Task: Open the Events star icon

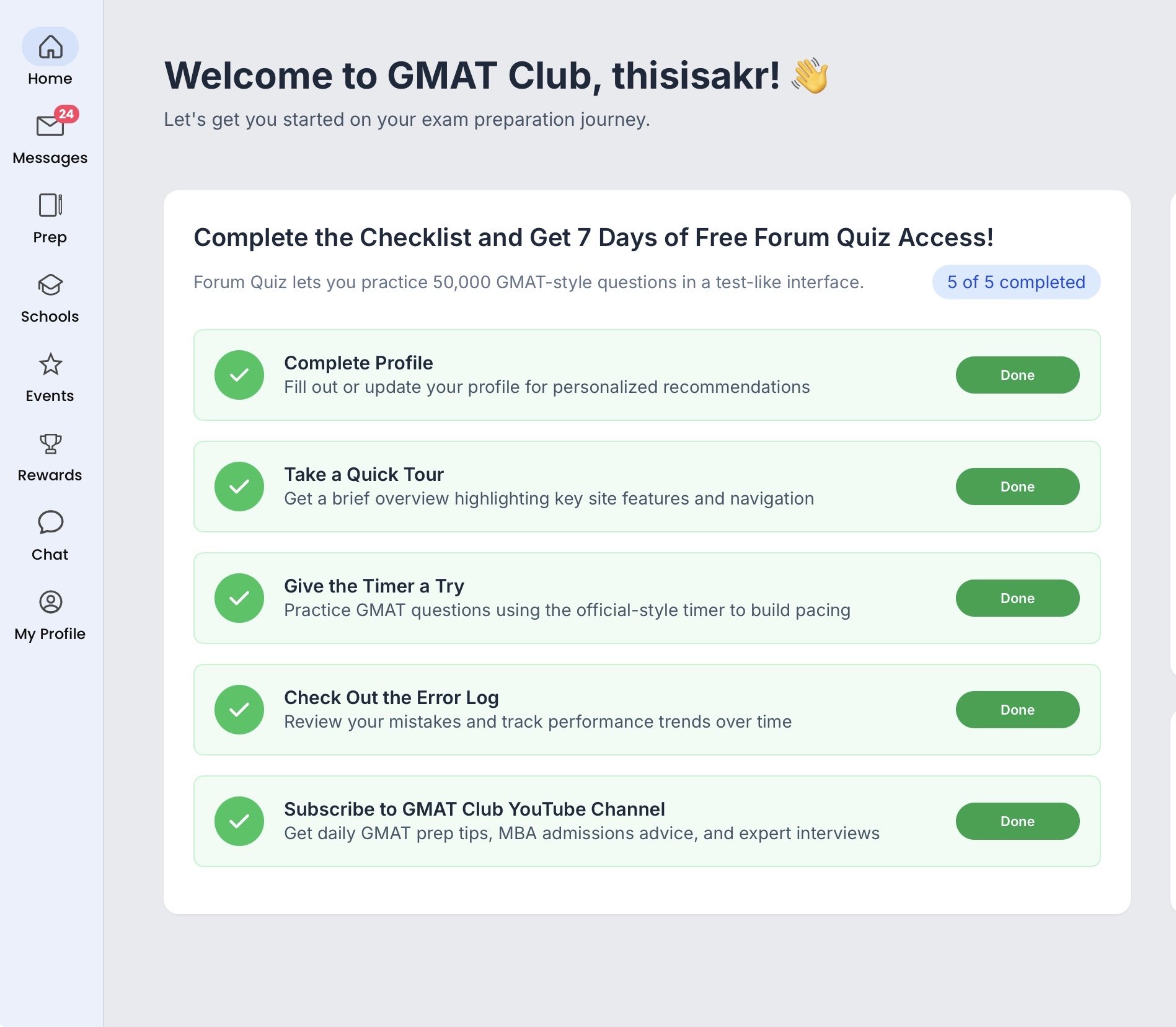Action: click(50, 364)
